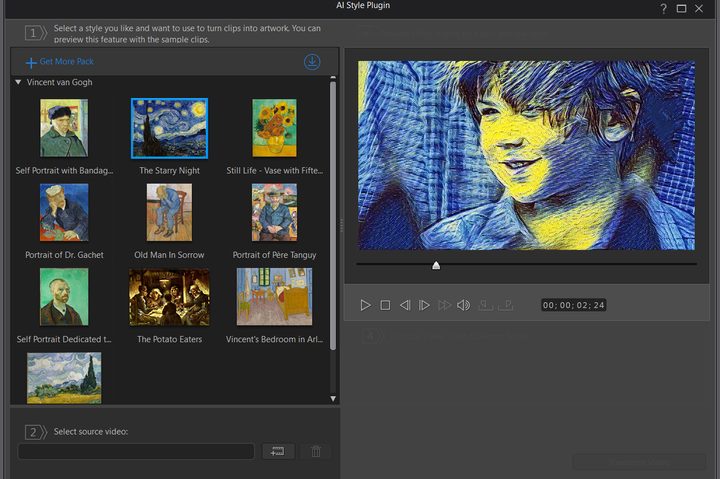This screenshot has width=720, height=479.
Task: Click the preview timeline slider handle
Action: (x=436, y=265)
